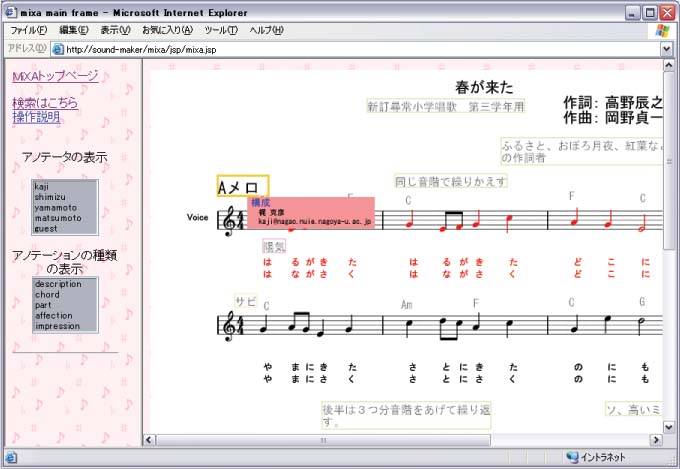The height and width of the screenshot is (469, 680).
Task: Click the Aメロ section annotation box
Action: (243, 186)
